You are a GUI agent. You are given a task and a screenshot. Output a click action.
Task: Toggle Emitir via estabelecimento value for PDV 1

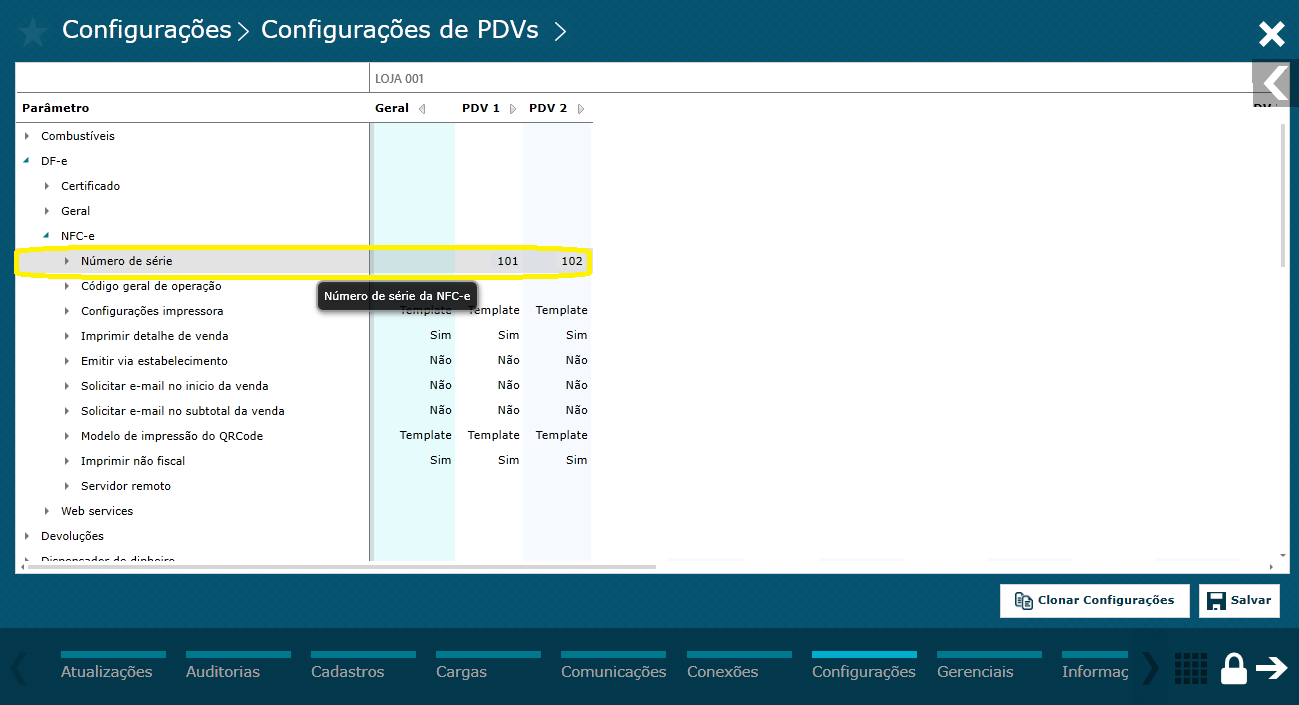point(508,360)
